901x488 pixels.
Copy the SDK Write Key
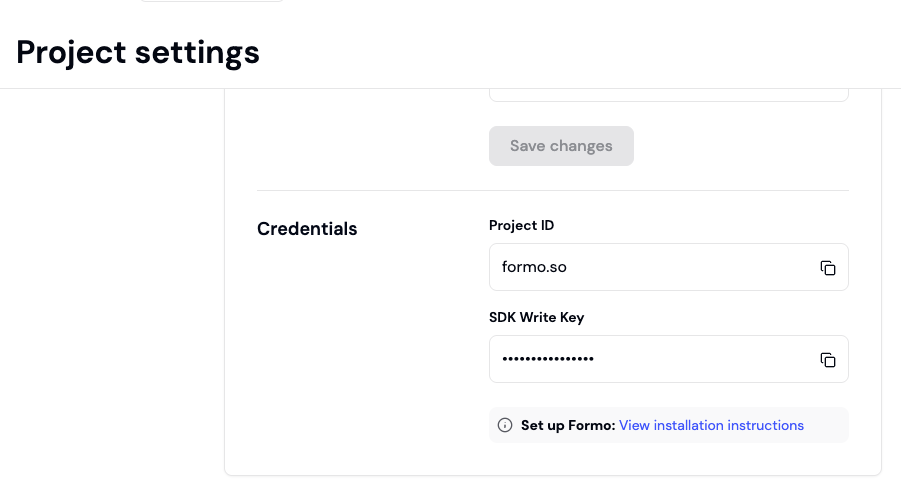(x=827, y=360)
